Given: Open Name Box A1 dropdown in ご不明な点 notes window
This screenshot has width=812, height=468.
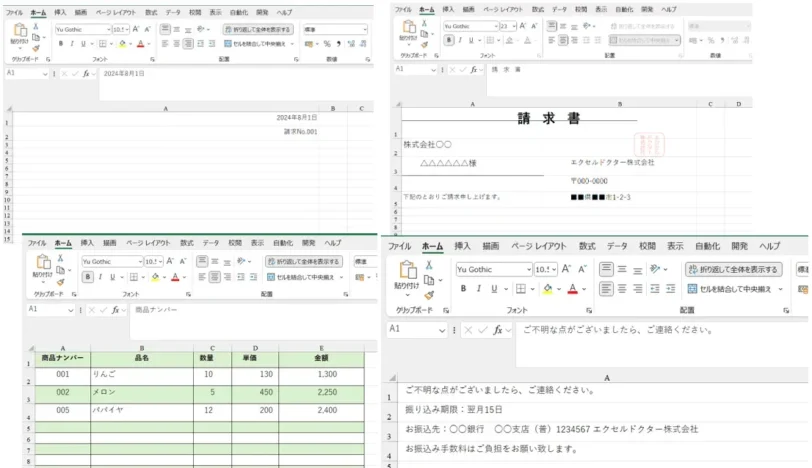Looking at the screenshot, I should pyautogui.click(x=442, y=330).
